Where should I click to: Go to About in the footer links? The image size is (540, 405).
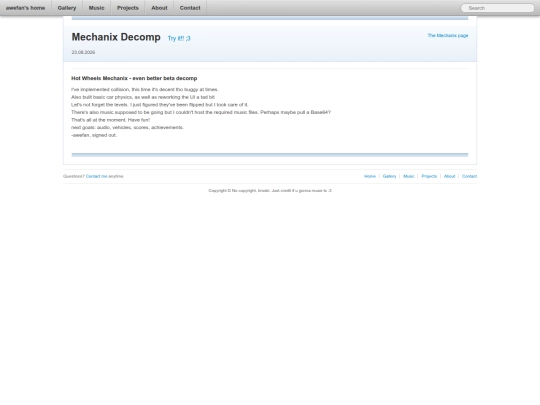pyautogui.click(x=449, y=176)
